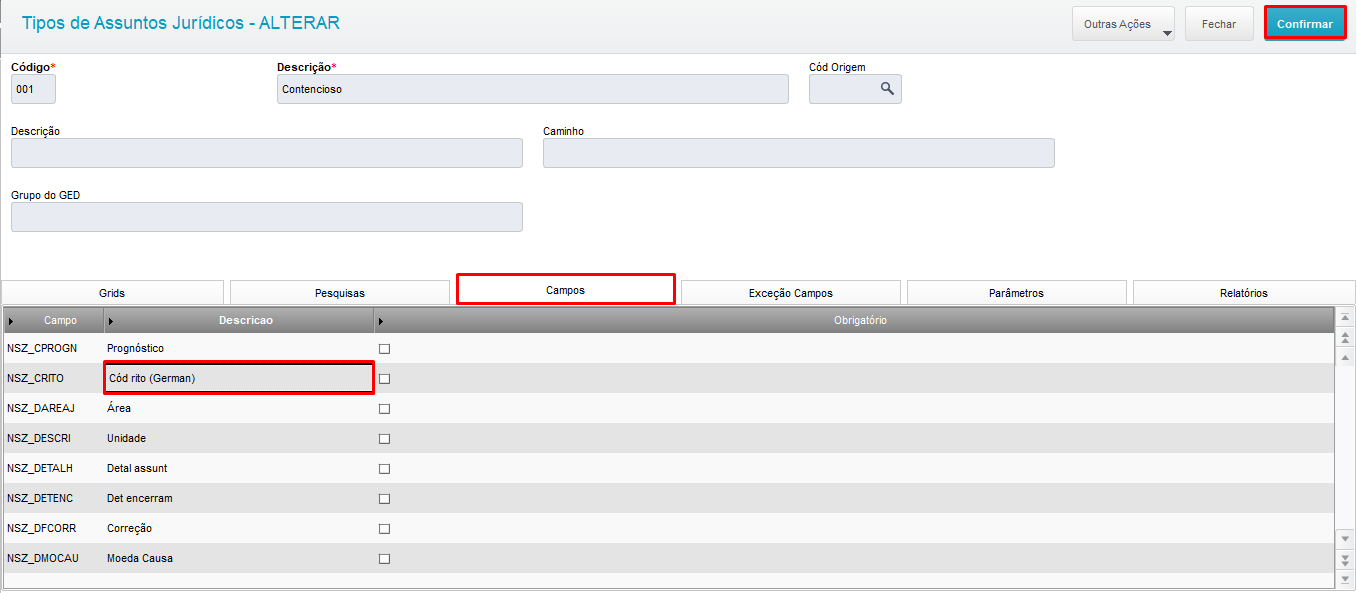
Task: Edit the Descrição field containing Contencioso
Action: (x=533, y=89)
